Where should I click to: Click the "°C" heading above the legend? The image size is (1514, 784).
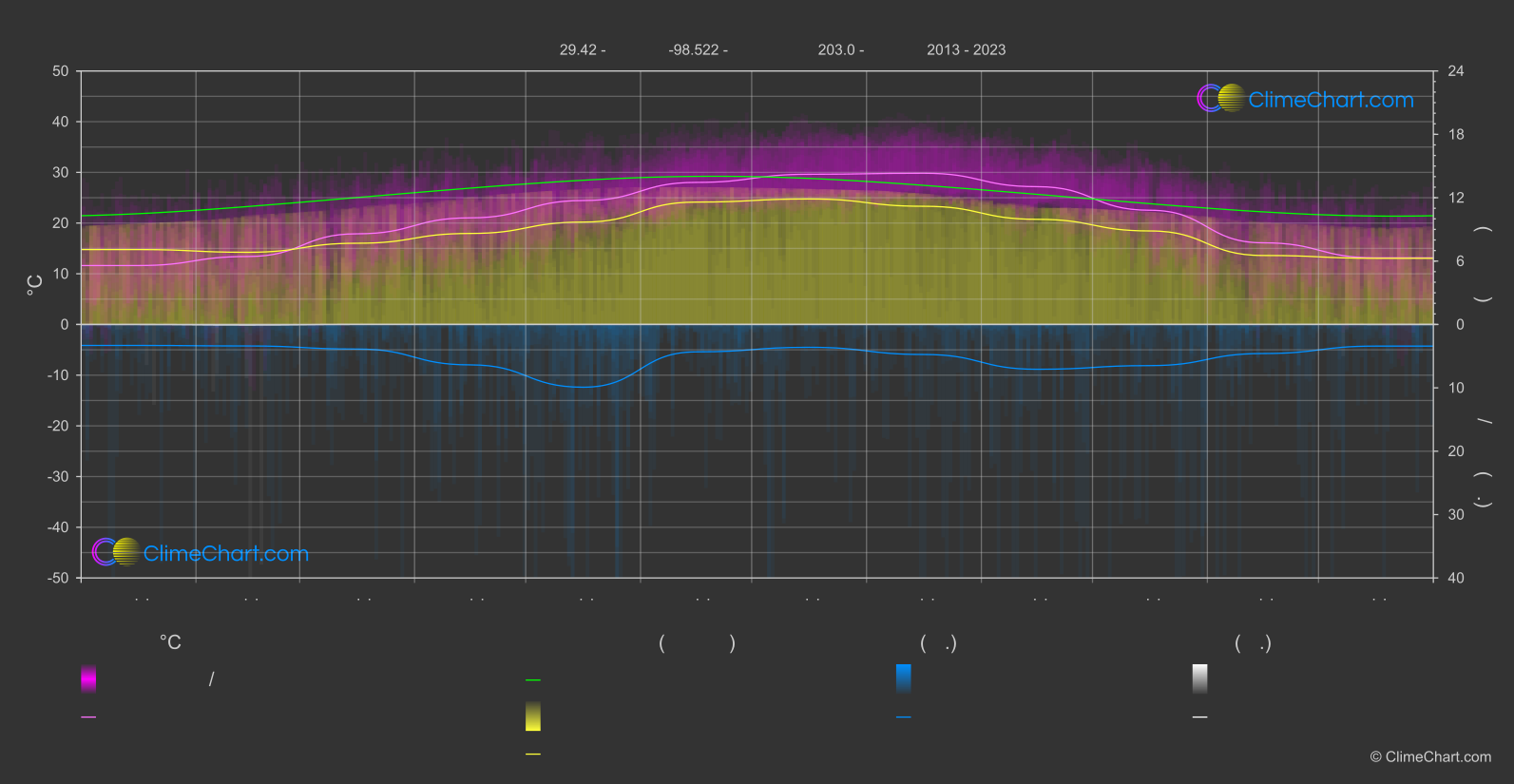click(170, 643)
